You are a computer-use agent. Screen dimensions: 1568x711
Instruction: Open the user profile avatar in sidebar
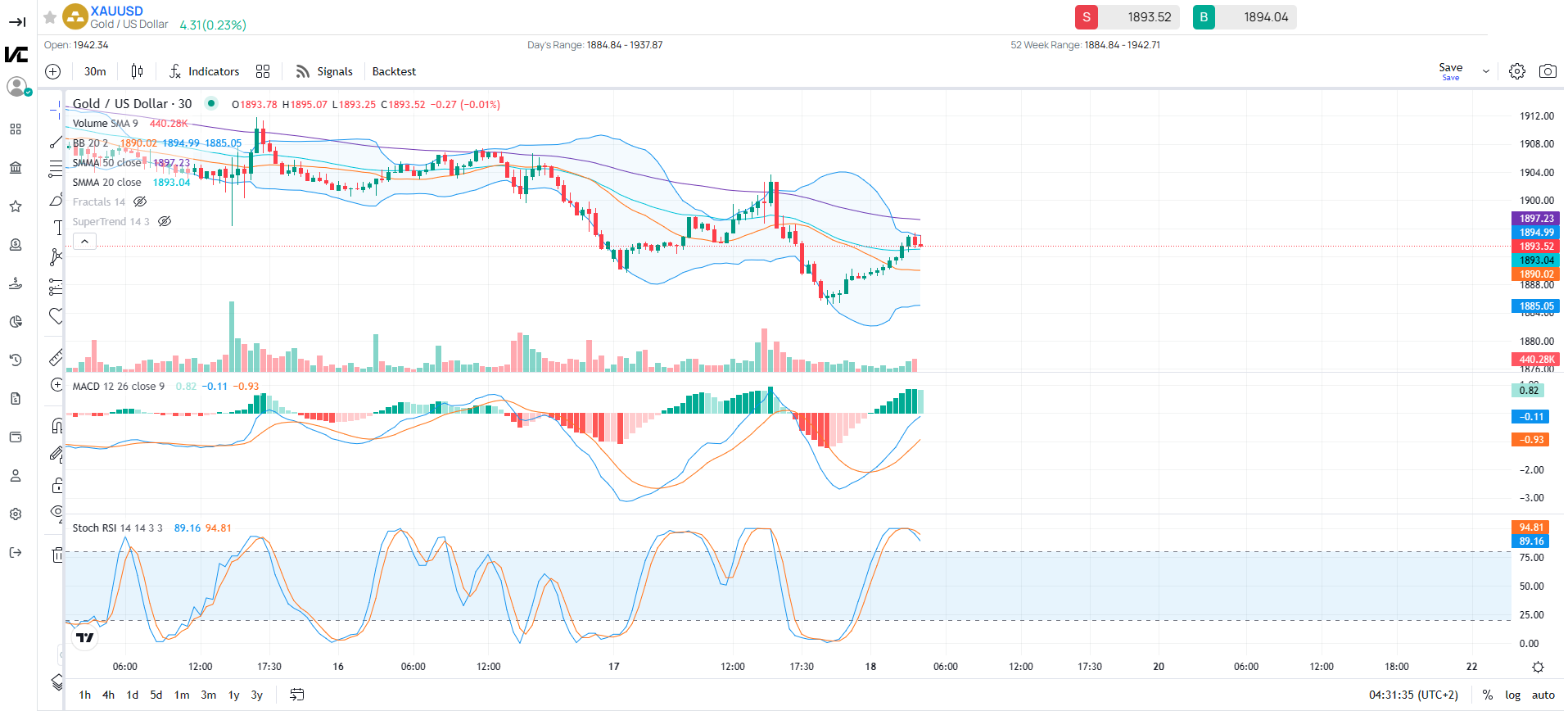(x=16, y=86)
